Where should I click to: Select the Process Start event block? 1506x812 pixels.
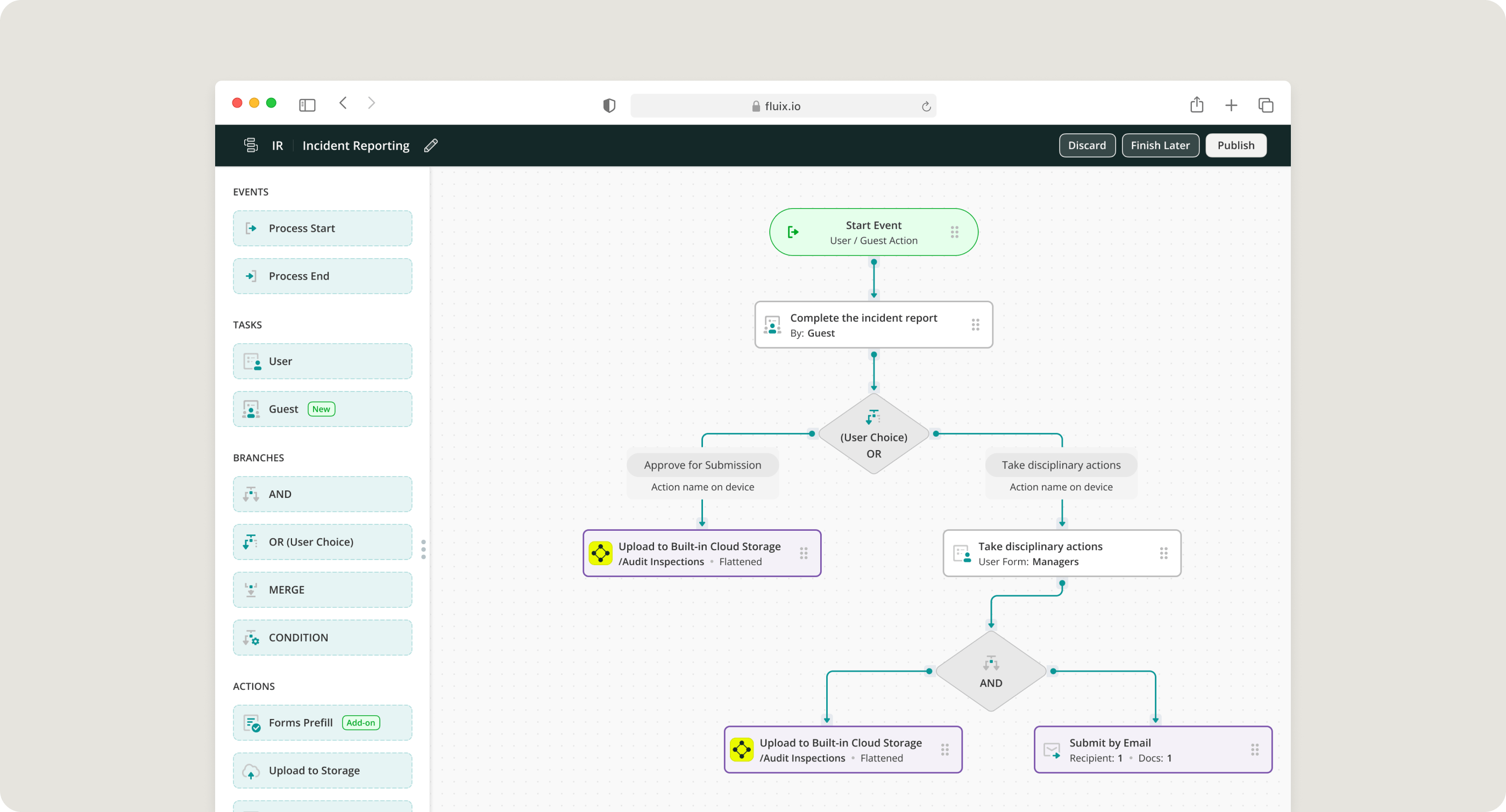[322, 229]
